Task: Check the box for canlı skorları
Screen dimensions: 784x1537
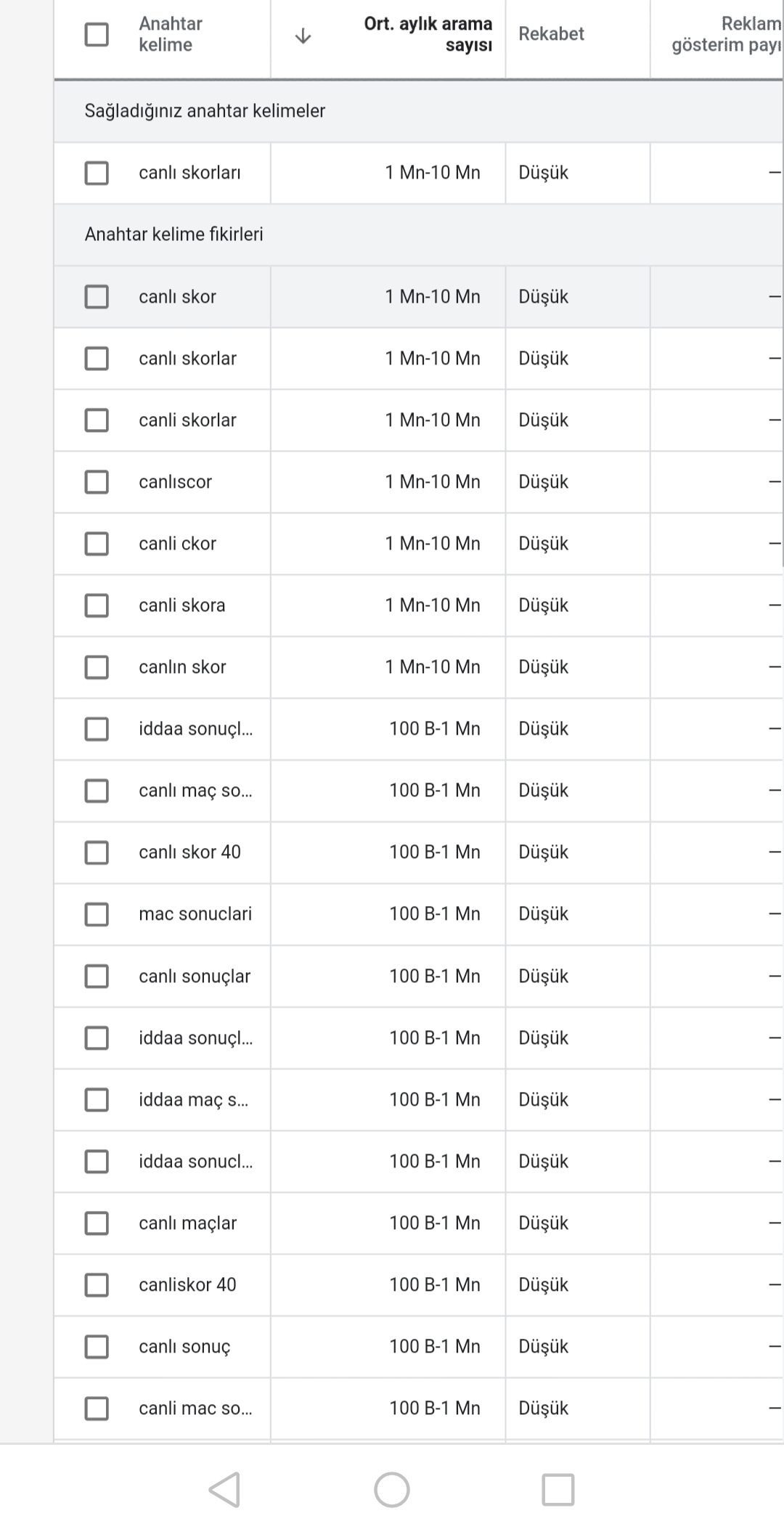Action: point(97,173)
